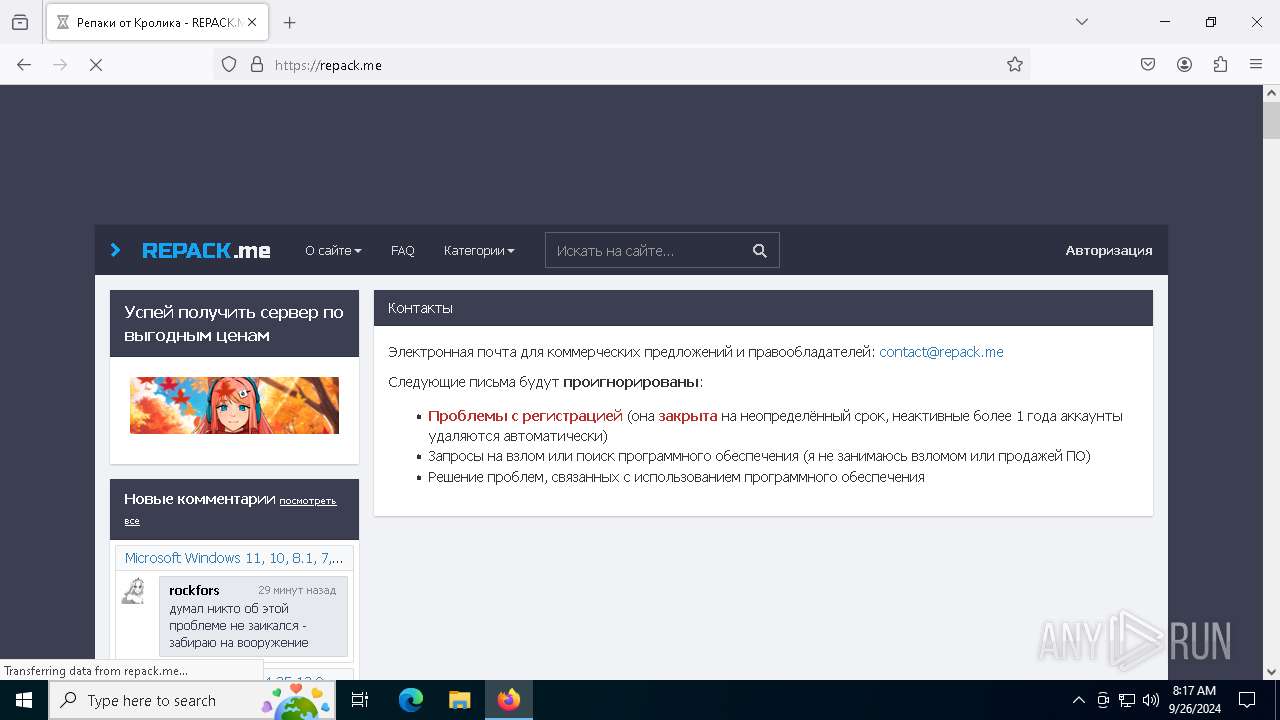List all tabs dropdown arrow

click(1081, 22)
